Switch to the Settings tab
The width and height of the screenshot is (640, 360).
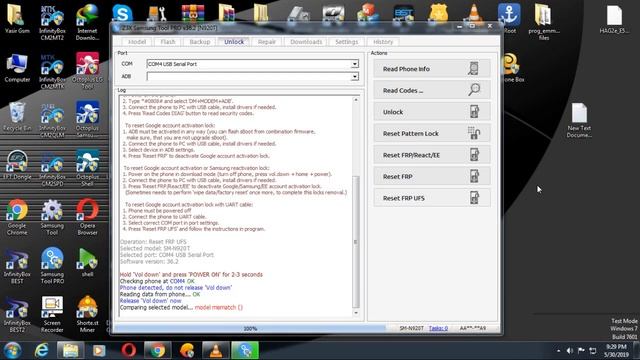pyautogui.click(x=347, y=42)
